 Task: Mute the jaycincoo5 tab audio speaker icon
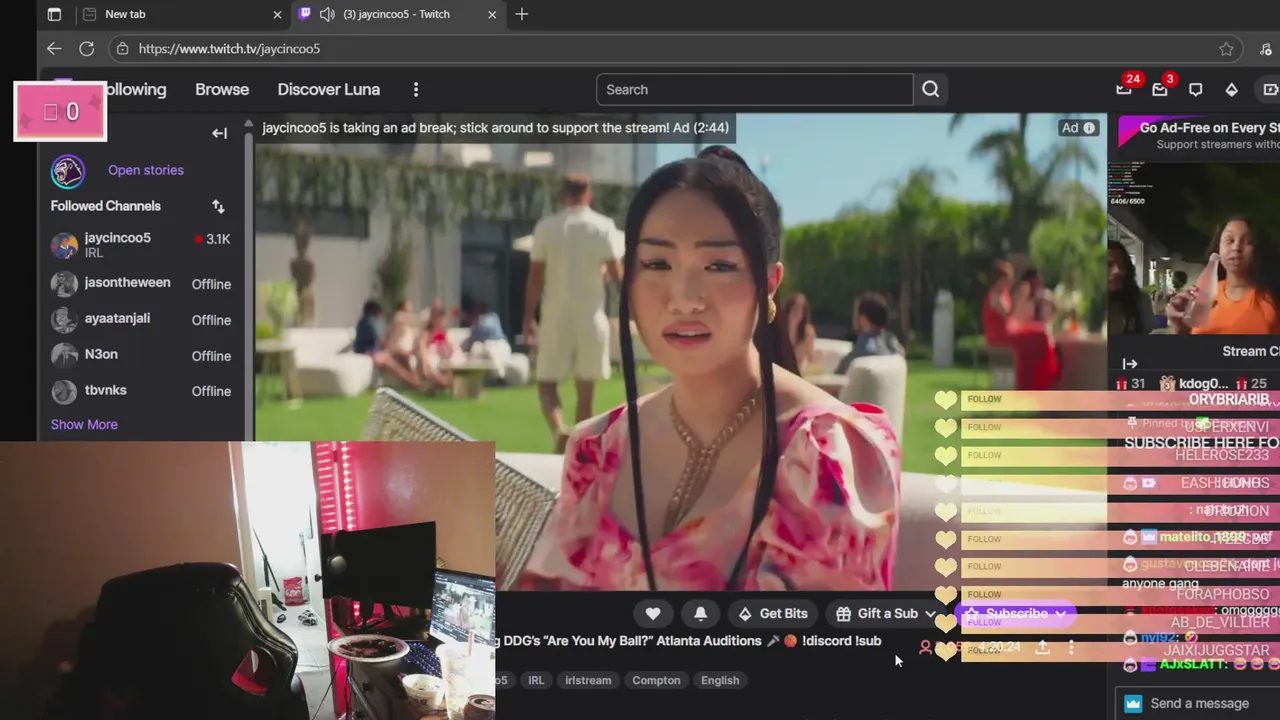[327, 14]
